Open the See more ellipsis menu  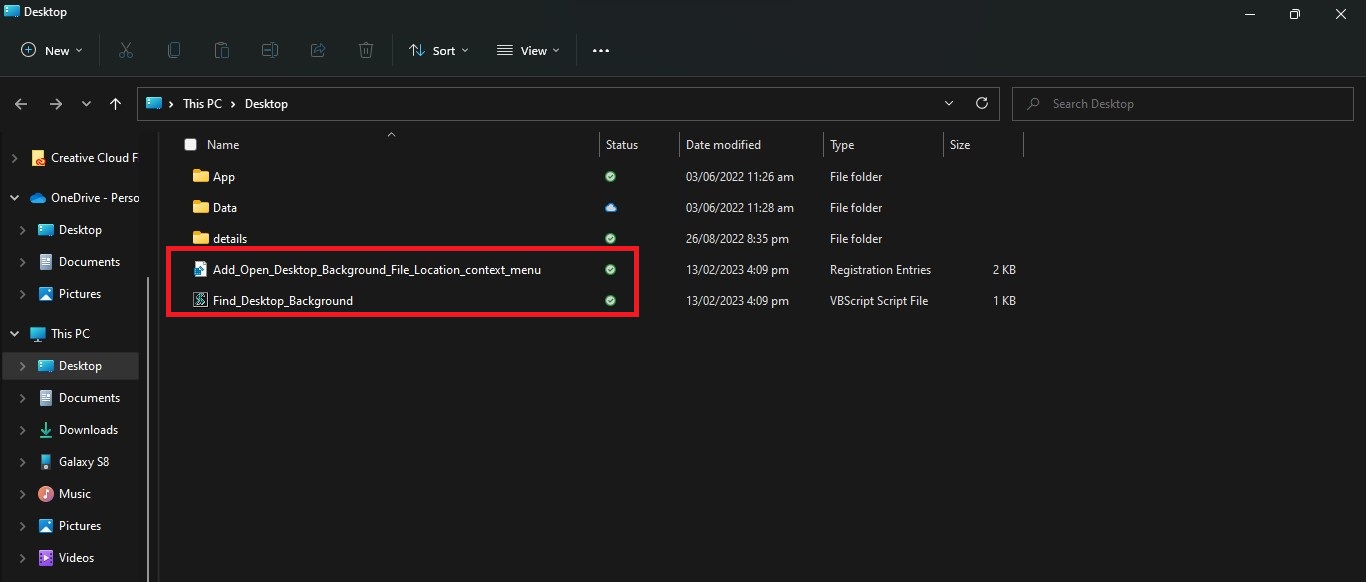pos(600,50)
